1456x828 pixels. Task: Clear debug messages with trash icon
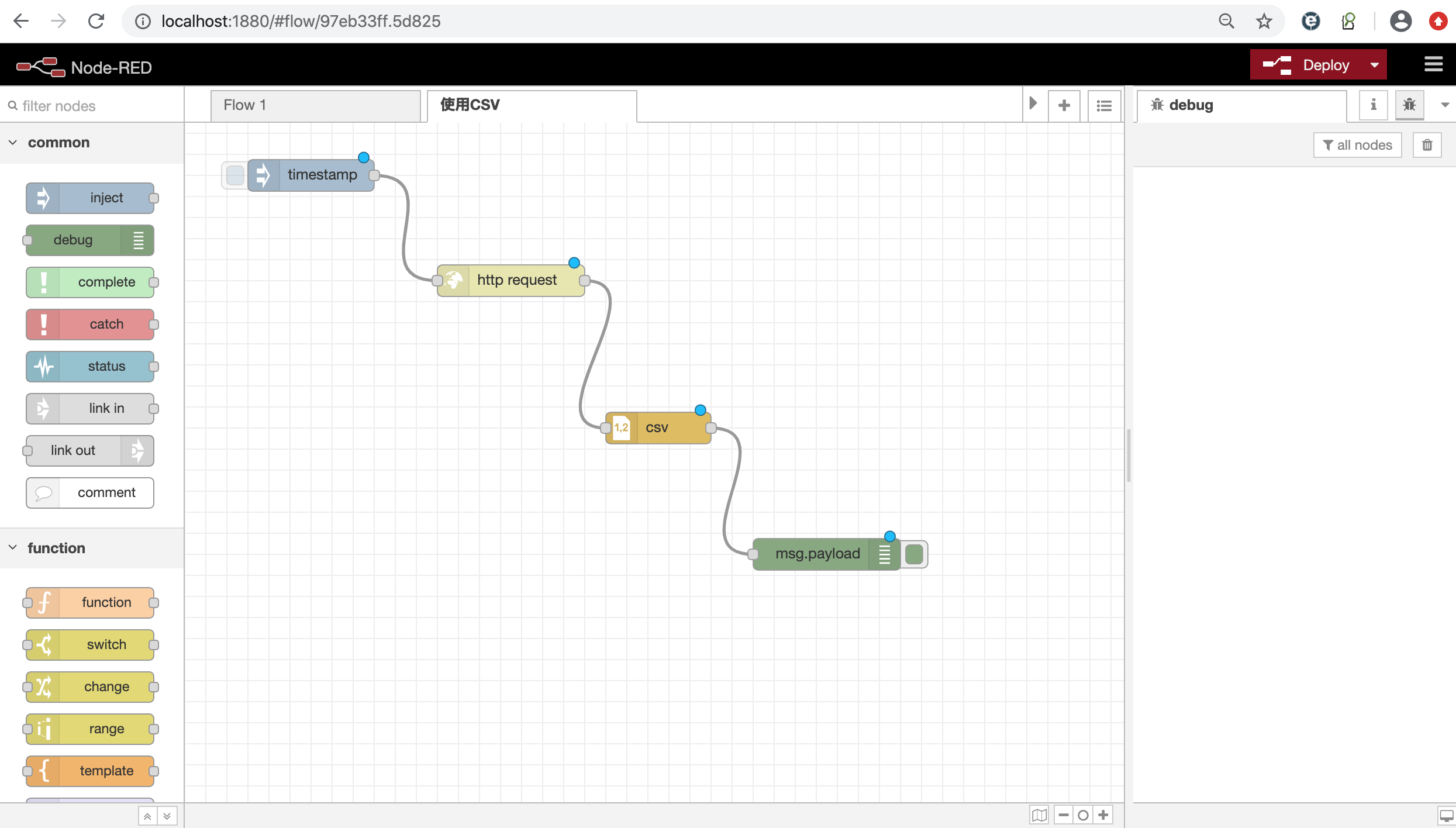(1427, 145)
